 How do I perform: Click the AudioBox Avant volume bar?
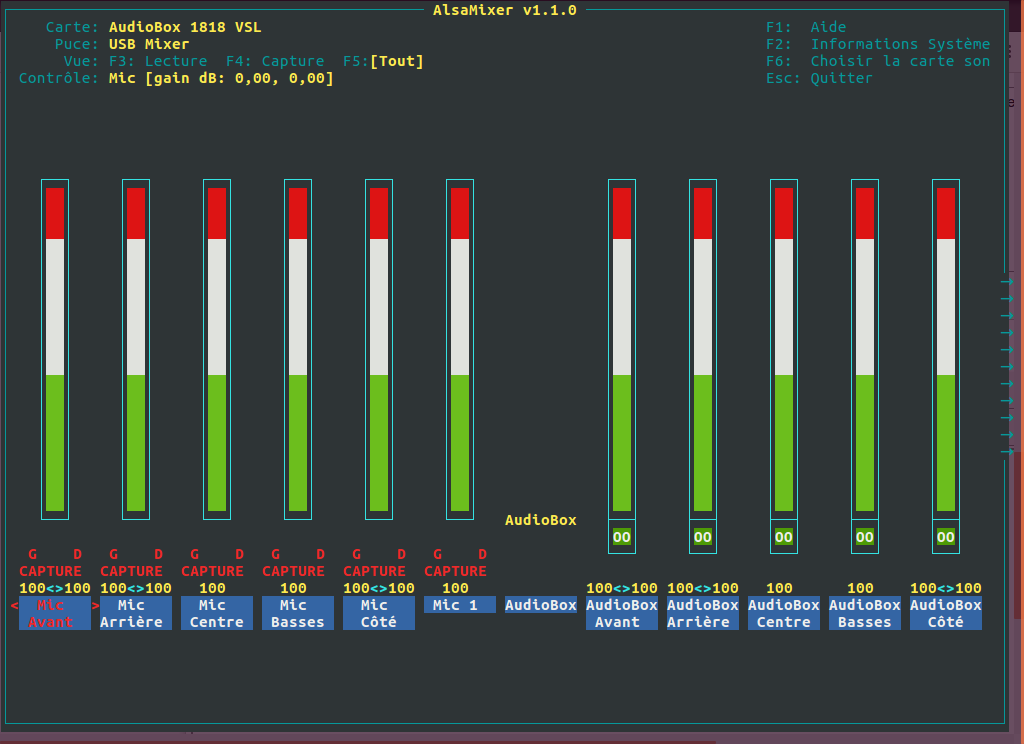click(622, 349)
